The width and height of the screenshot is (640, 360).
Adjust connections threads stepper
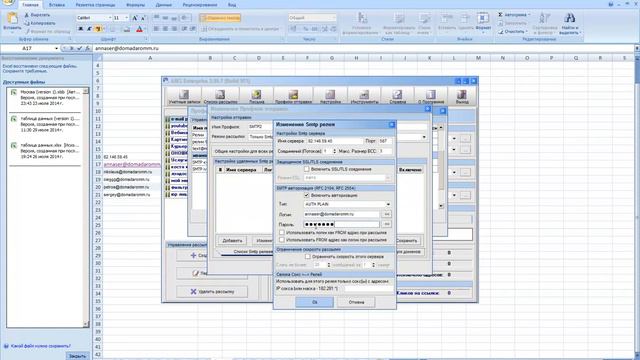pyautogui.click(x=334, y=151)
